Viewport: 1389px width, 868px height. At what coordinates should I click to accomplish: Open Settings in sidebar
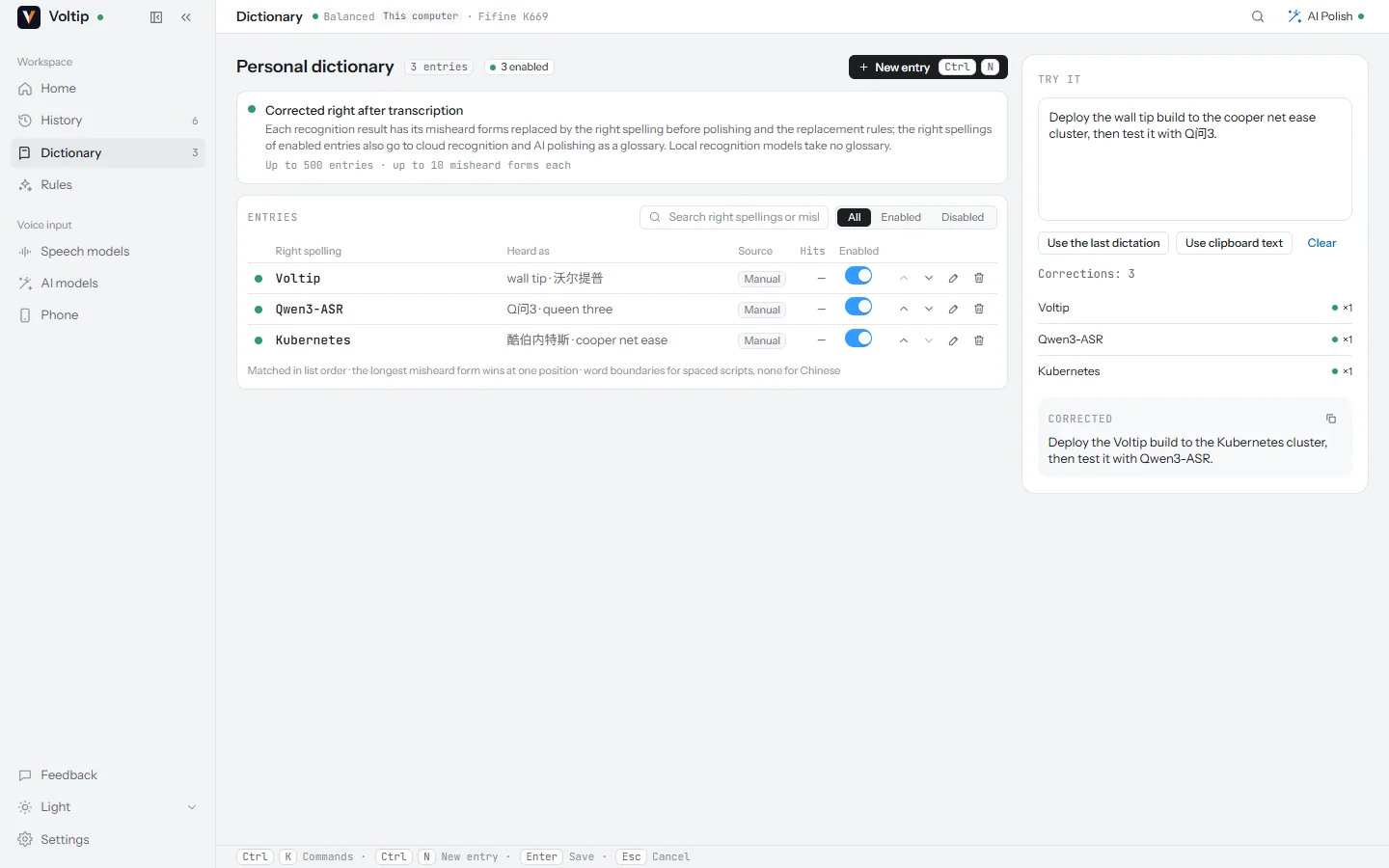108,840
